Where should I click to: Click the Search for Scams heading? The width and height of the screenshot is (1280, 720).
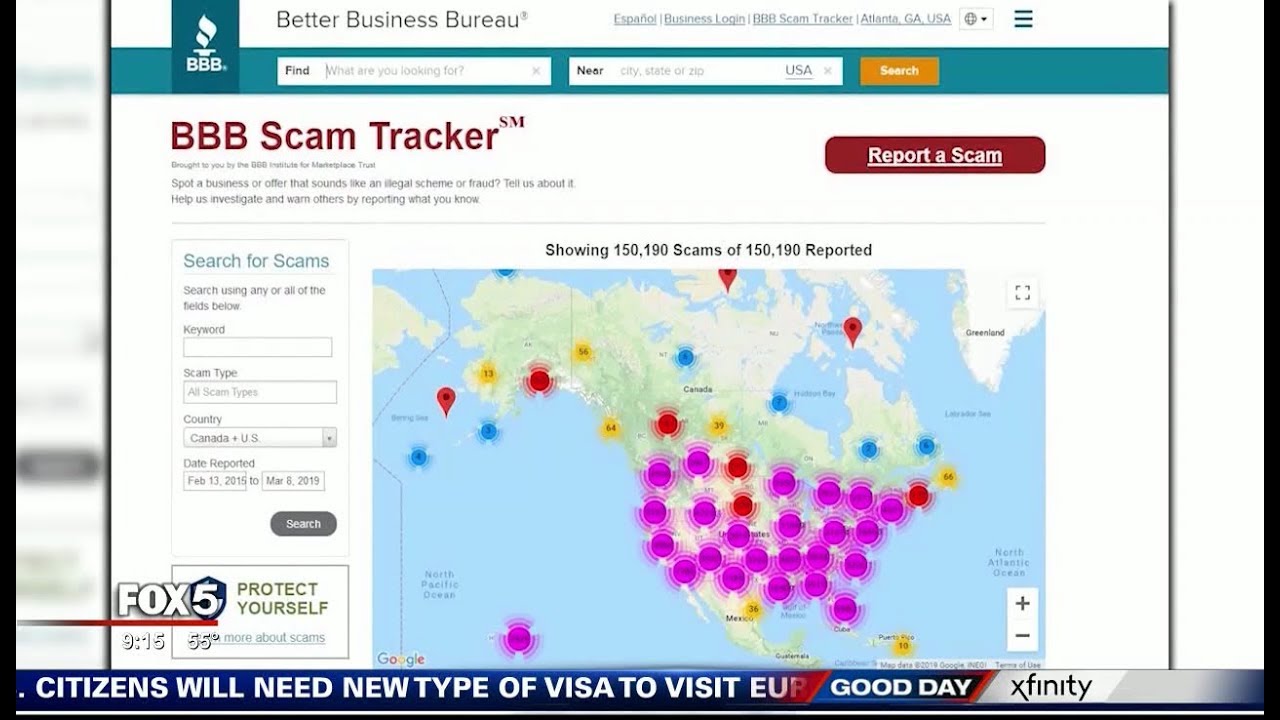256,261
